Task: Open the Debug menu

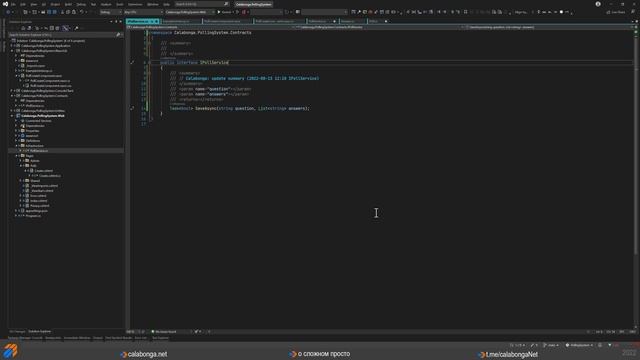Action: [81, 4]
